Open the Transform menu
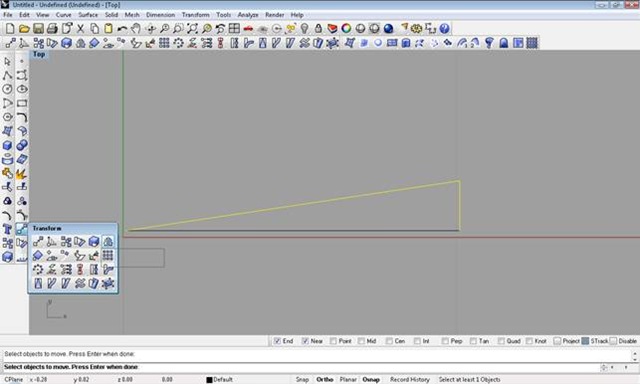 pyautogui.click(x=196, y=15)
